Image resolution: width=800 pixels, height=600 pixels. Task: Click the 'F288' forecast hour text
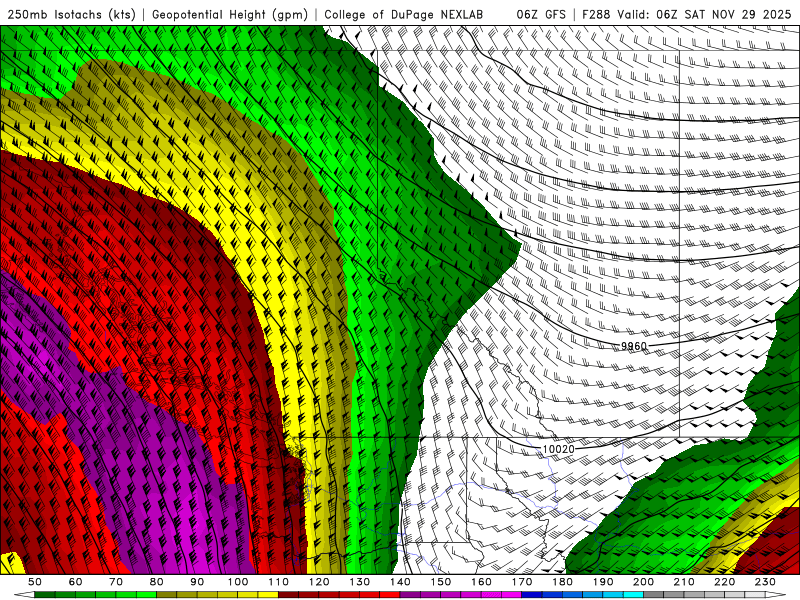(x=596, y=15)
